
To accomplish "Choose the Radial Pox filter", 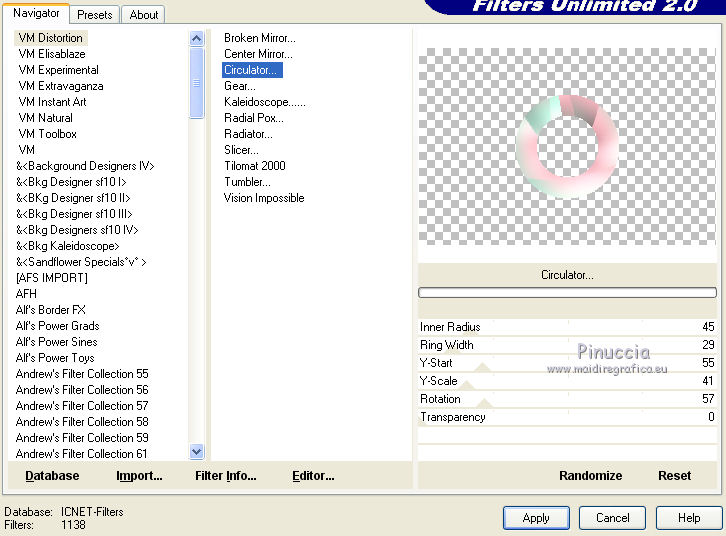I will [254, 118].
